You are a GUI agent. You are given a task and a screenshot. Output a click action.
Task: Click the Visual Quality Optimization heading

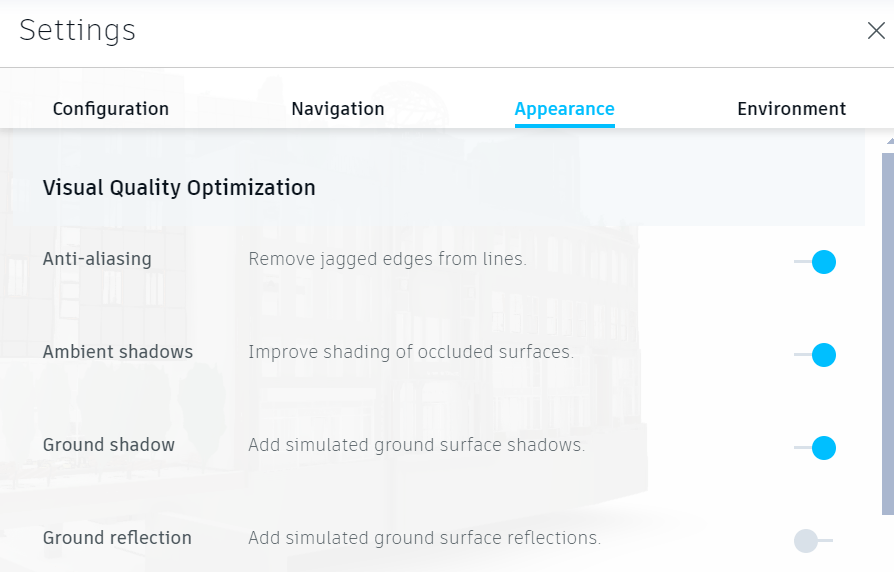pyautogui.click(x=179, y=188)
